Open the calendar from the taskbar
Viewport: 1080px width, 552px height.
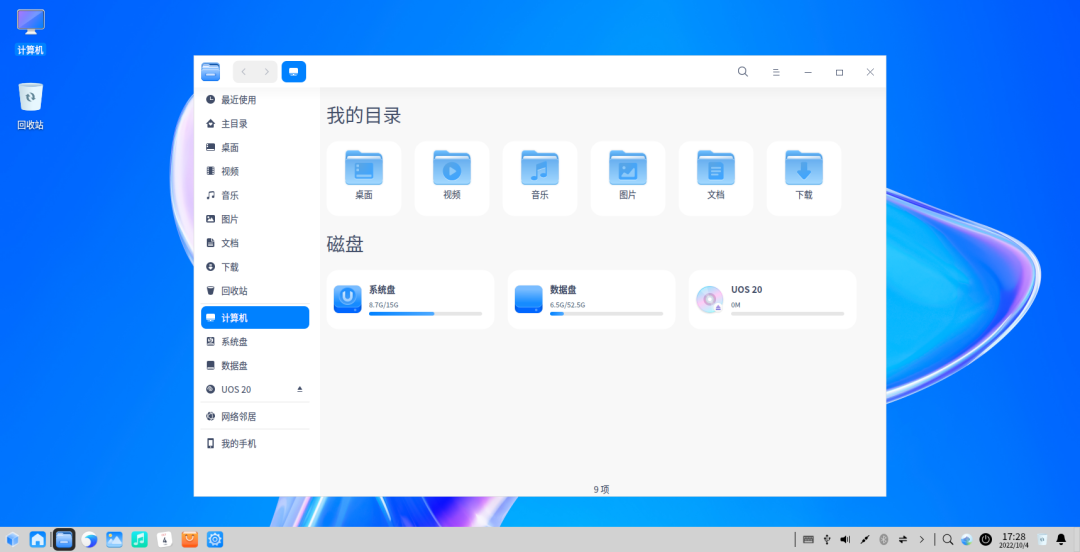coord(165,540)
